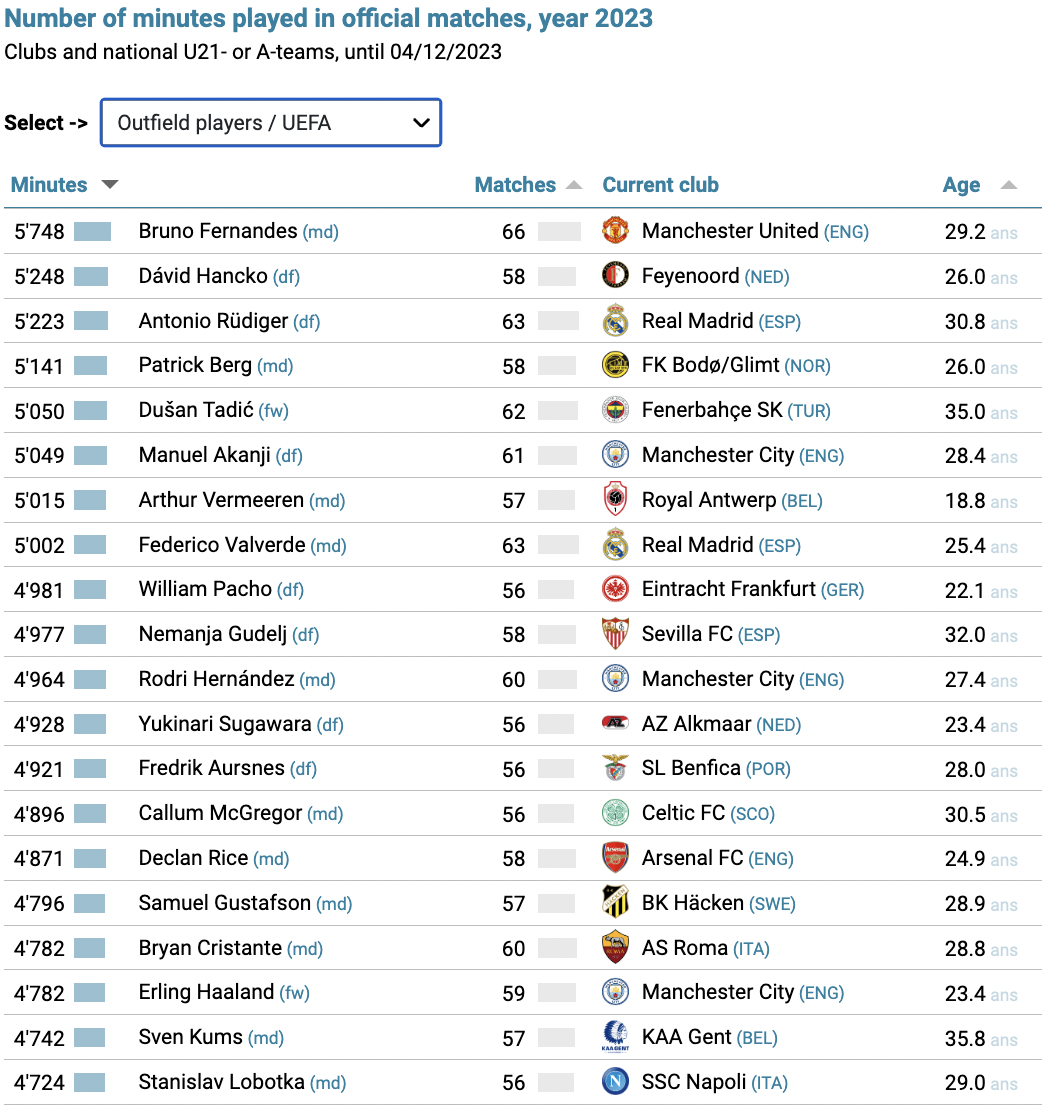The height and width of the screenshot is (1118, 1042).
Task: Sort ascending using the Matches arrow
Action: [573, 185]
